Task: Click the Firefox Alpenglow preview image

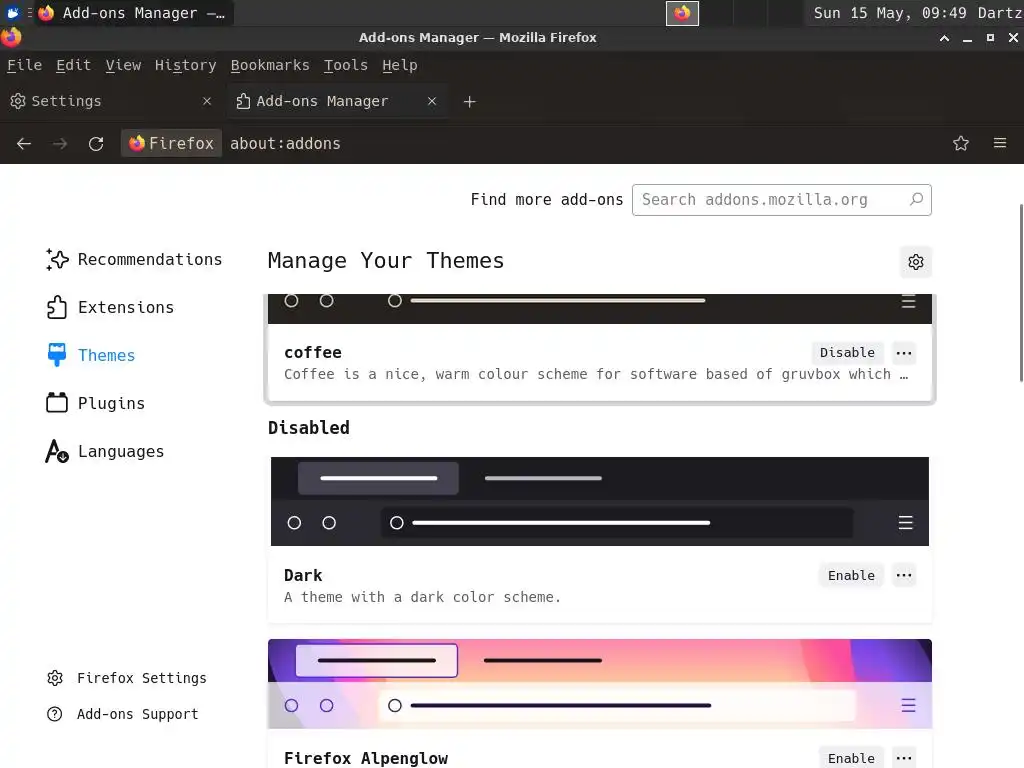Action: 600,684
